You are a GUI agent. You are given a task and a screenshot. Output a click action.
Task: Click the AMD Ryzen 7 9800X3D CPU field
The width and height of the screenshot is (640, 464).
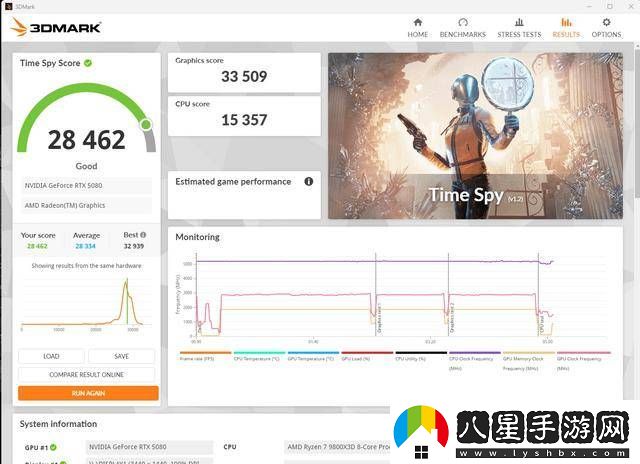337,447
